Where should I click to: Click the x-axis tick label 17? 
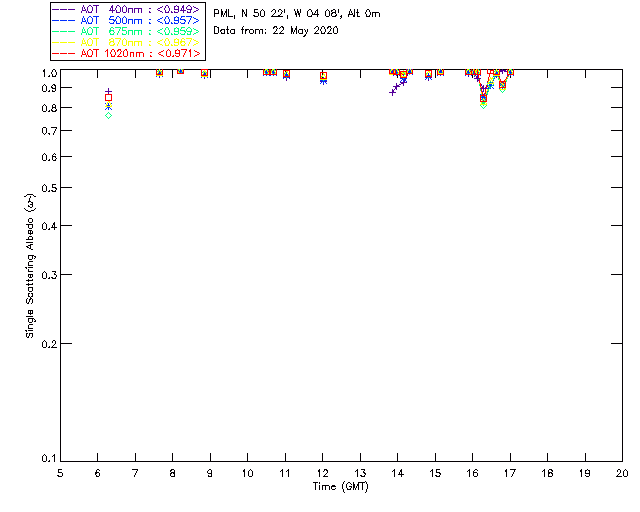[510, 473]
